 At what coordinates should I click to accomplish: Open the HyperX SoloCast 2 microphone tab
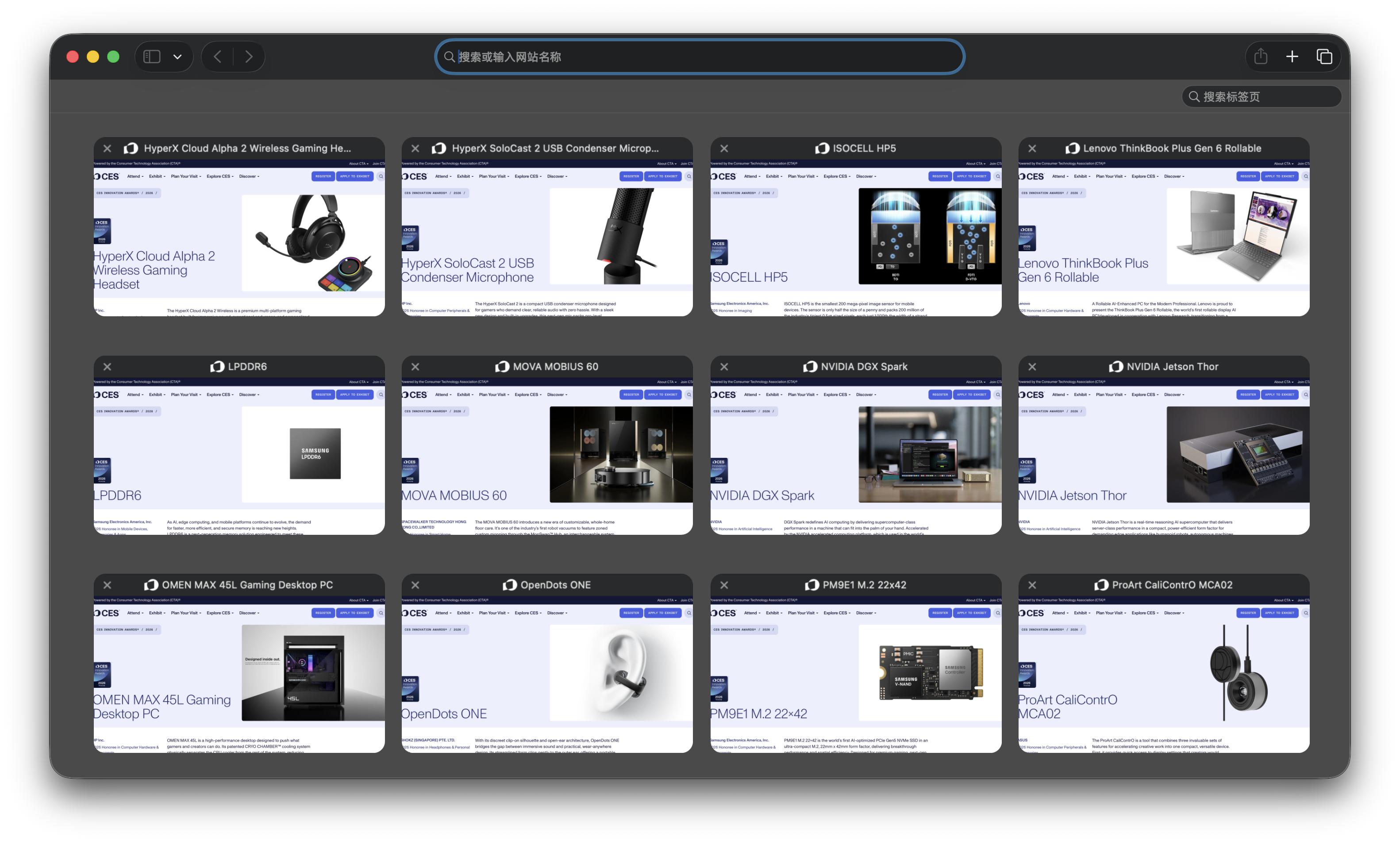(546, 236)
